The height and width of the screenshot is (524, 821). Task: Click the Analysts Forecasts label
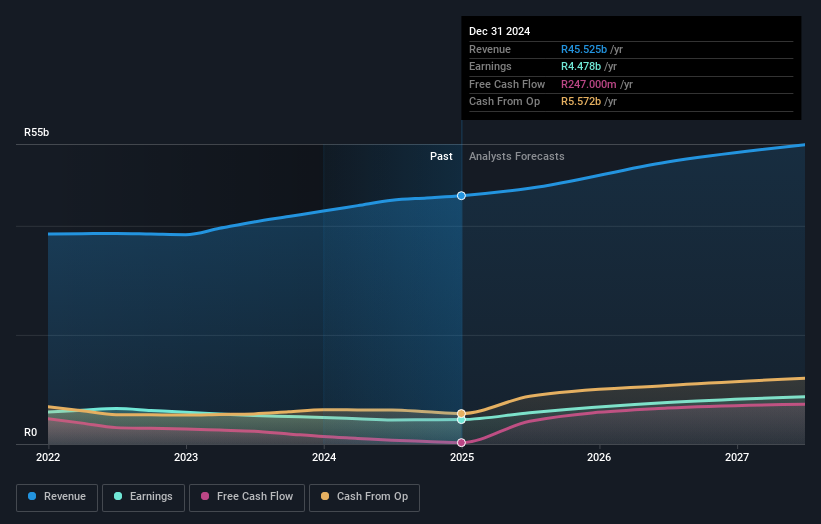point(517,157)
